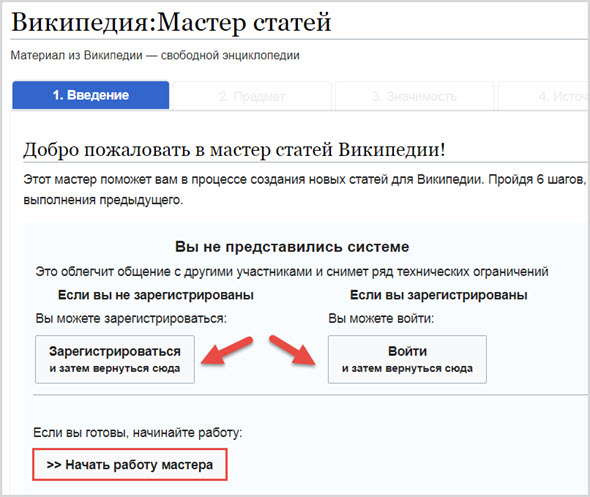The height and width of the screenshot is (497, 590).
Task: Click the text 'Вы можете зарегистрироваться:'
Action: pos(131,319)
